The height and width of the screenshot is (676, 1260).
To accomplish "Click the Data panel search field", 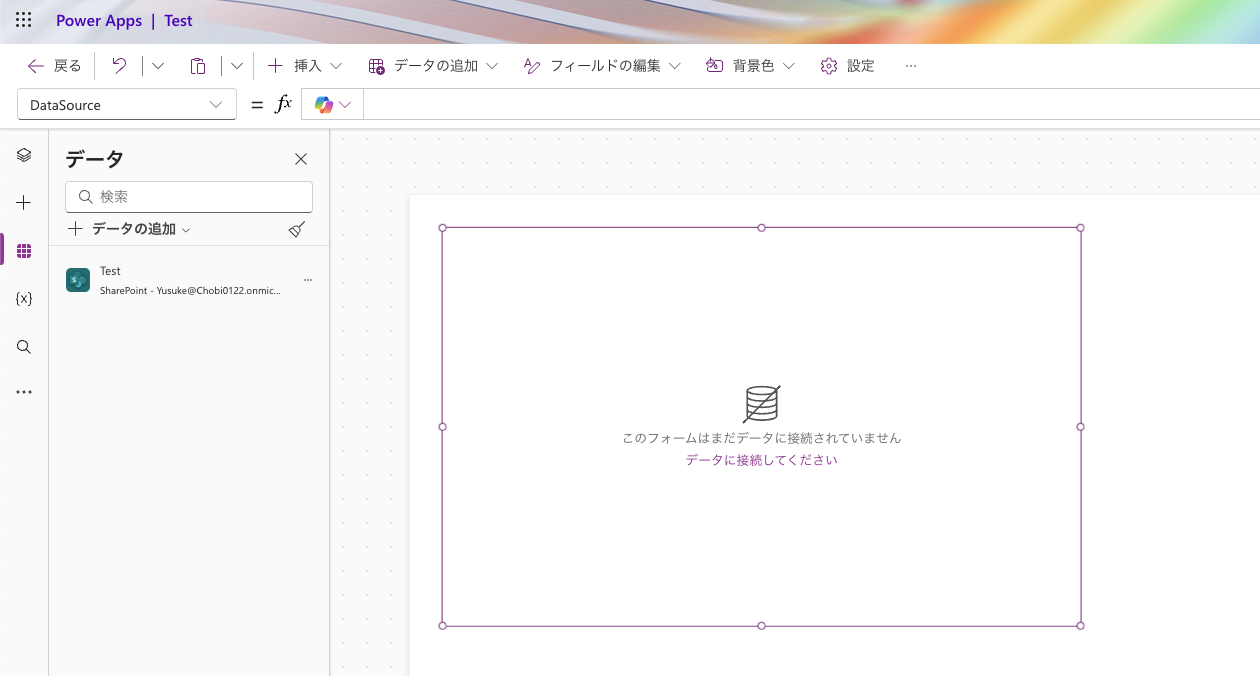I will point(189,196).
